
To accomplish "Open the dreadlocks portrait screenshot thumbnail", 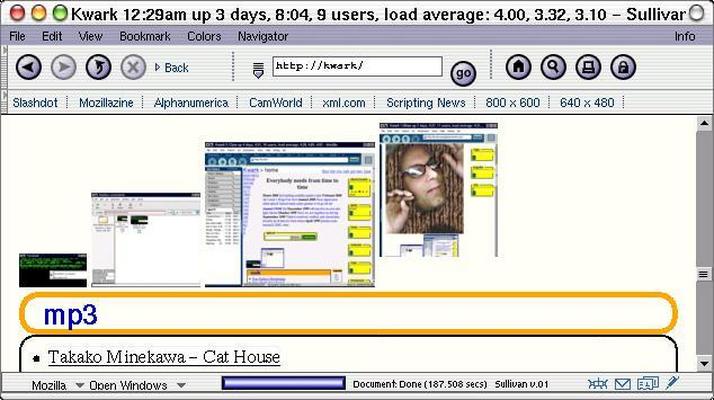I will [439, 190].
